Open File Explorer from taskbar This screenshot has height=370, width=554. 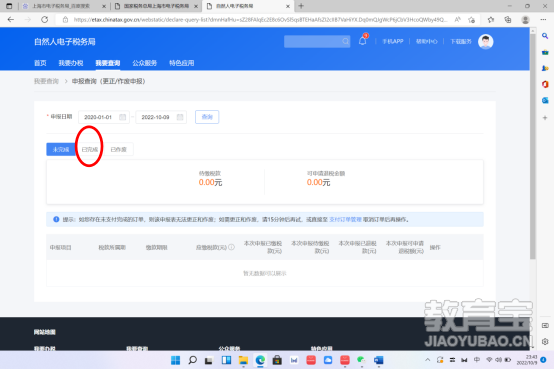(x=243, y=360)
